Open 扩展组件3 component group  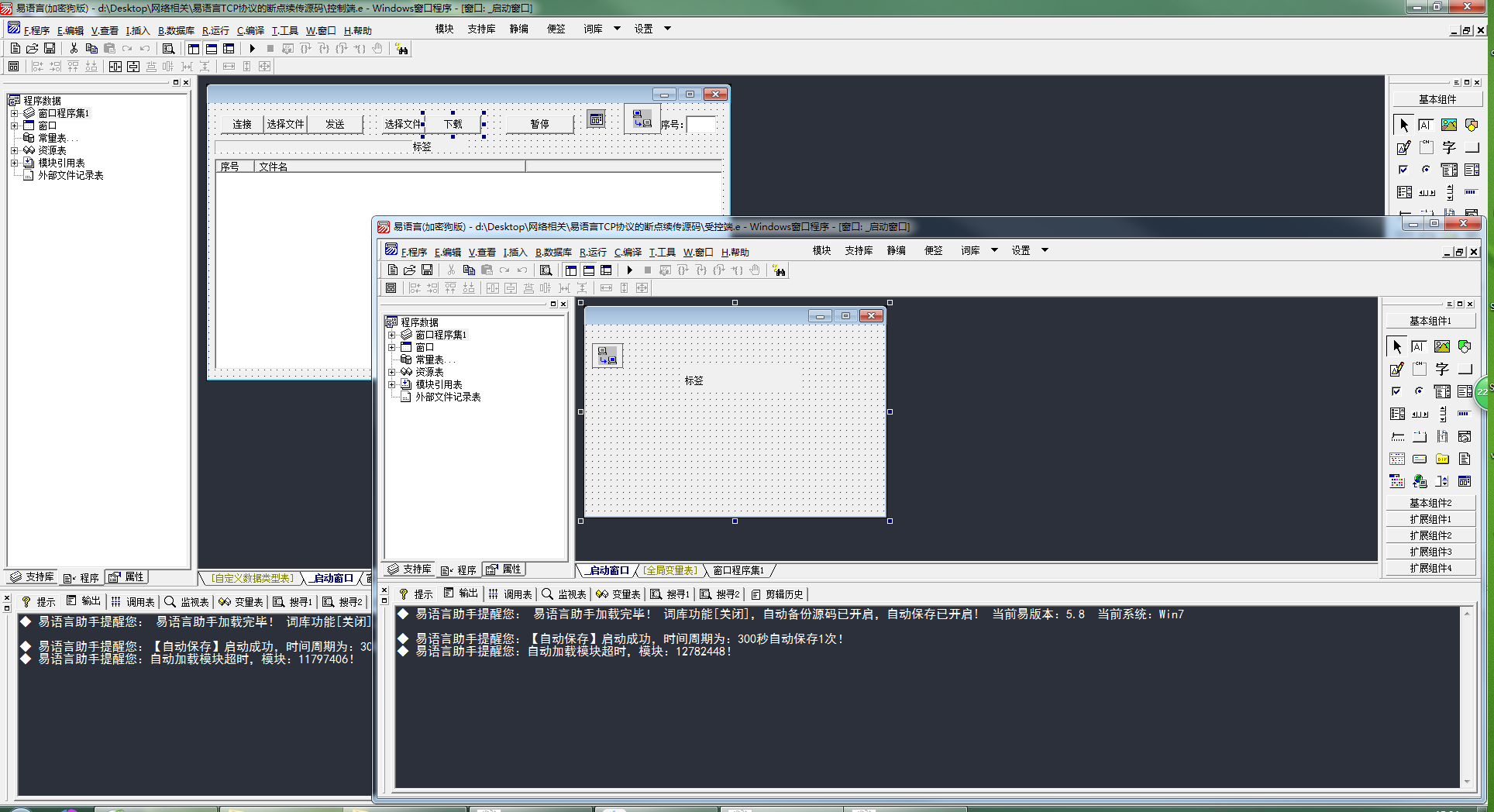[1430, 552]
